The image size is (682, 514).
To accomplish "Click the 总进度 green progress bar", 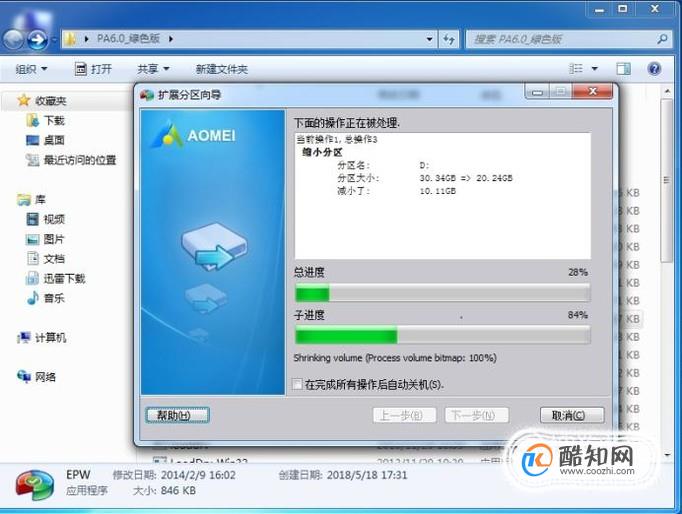I will point(442,293).
